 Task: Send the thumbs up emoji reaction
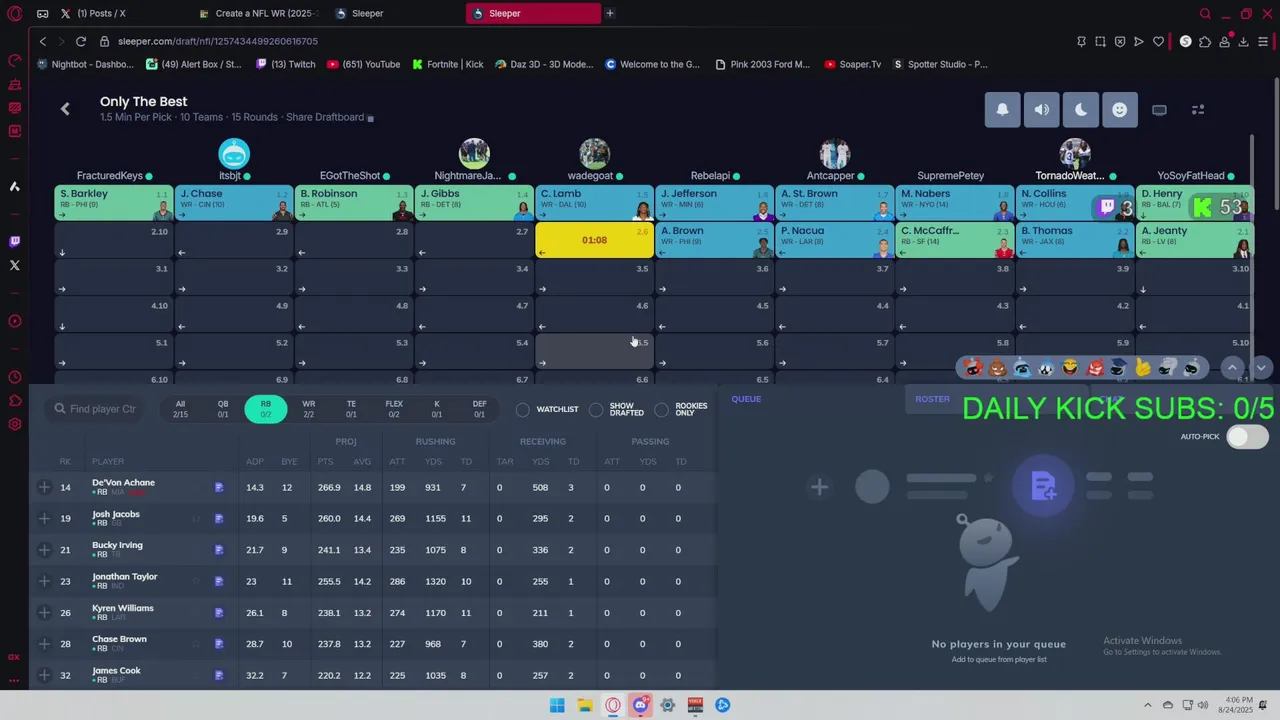[1142, 368]
